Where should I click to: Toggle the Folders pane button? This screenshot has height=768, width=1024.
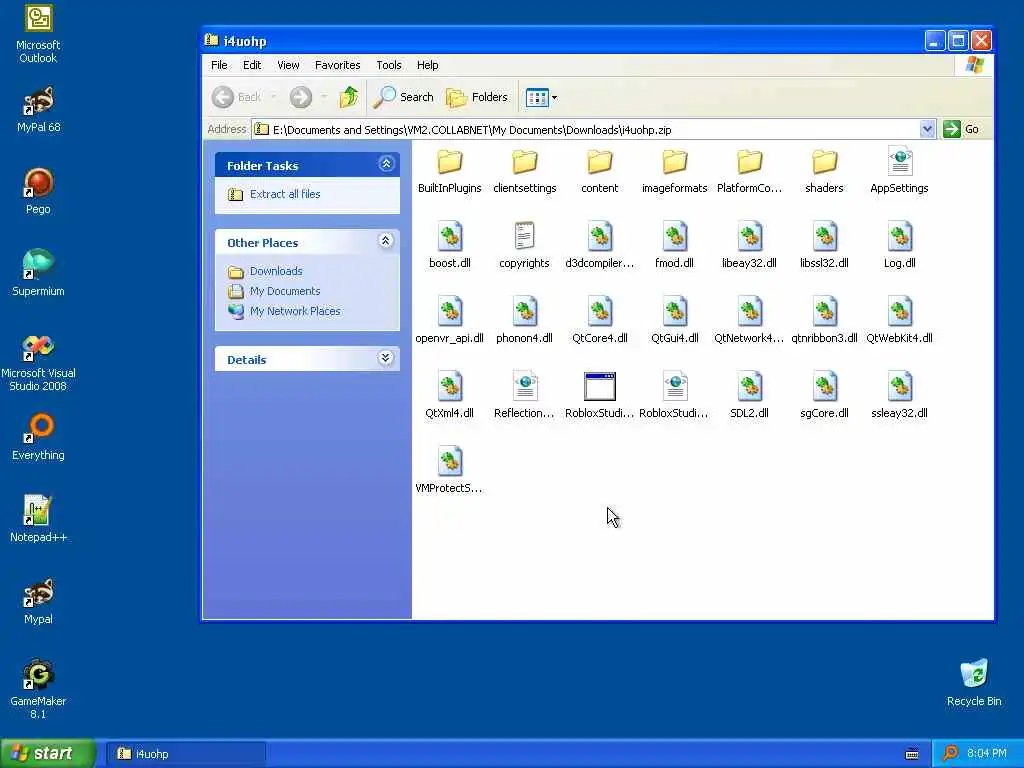477,97
